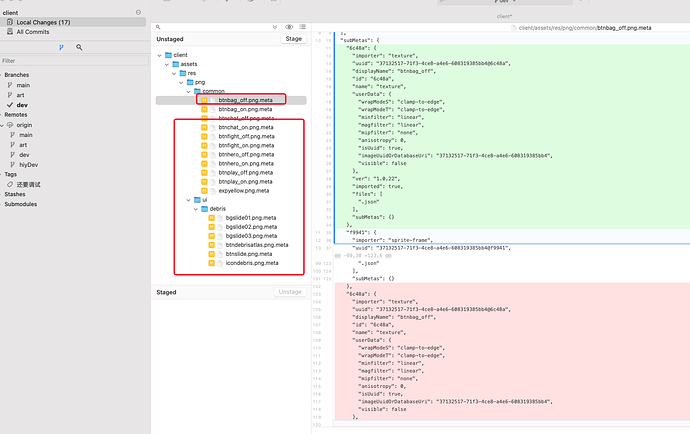
Task: Click modified badge of btnfight_on.png.meta
Action: pyautogui.click(x=204, y=145)
